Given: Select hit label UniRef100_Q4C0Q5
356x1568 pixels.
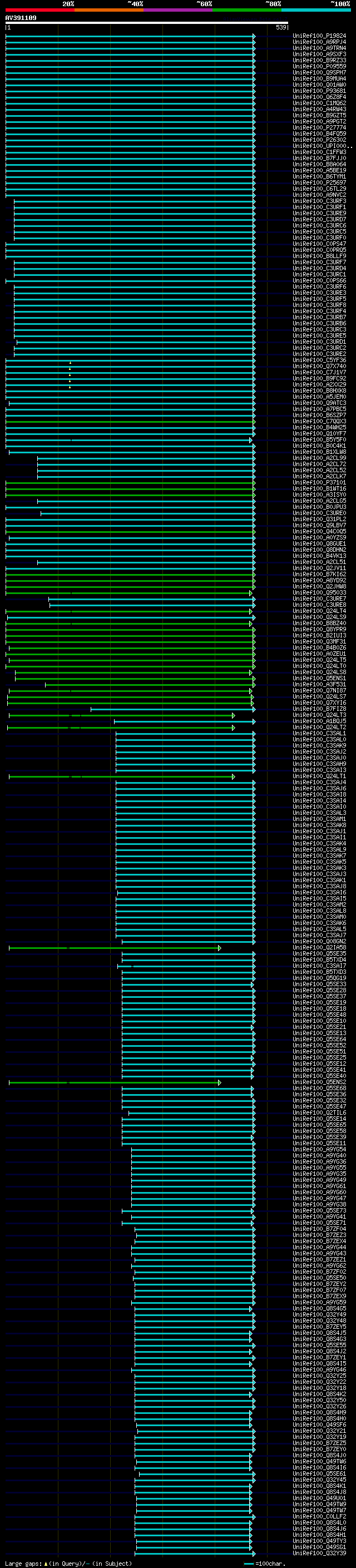Looking at the screenshot, I should point(319,531).
